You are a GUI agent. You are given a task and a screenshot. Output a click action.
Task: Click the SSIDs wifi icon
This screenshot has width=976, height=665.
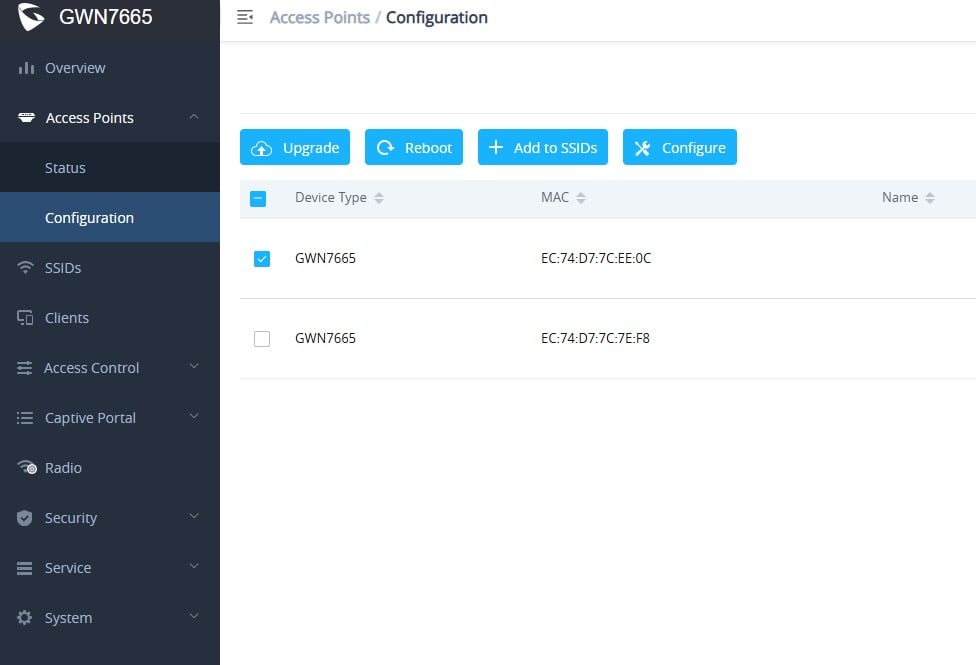click(x=26, y=268)
